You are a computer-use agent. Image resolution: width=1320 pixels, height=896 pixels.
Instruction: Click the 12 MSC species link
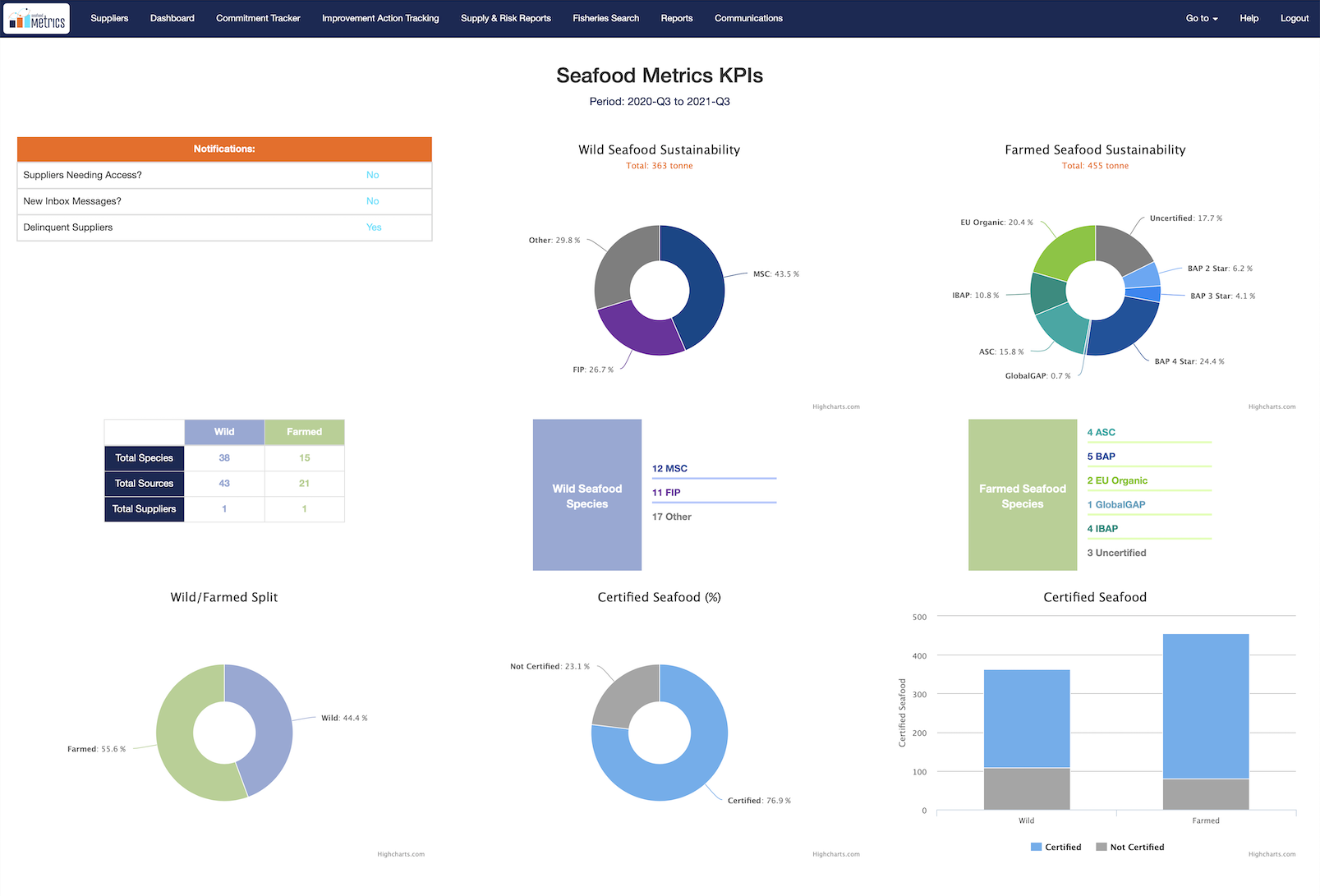pos(669,469)
